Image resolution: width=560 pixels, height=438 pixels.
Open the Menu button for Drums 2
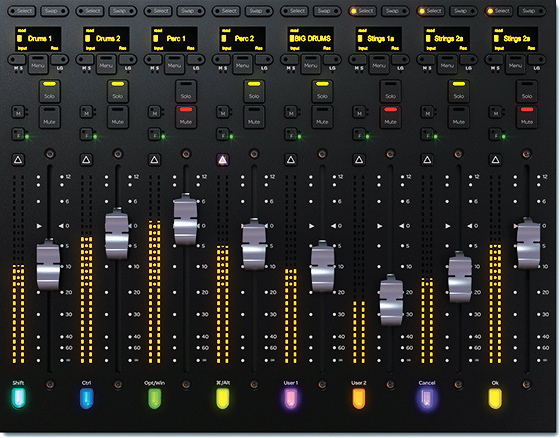(106, 64)
